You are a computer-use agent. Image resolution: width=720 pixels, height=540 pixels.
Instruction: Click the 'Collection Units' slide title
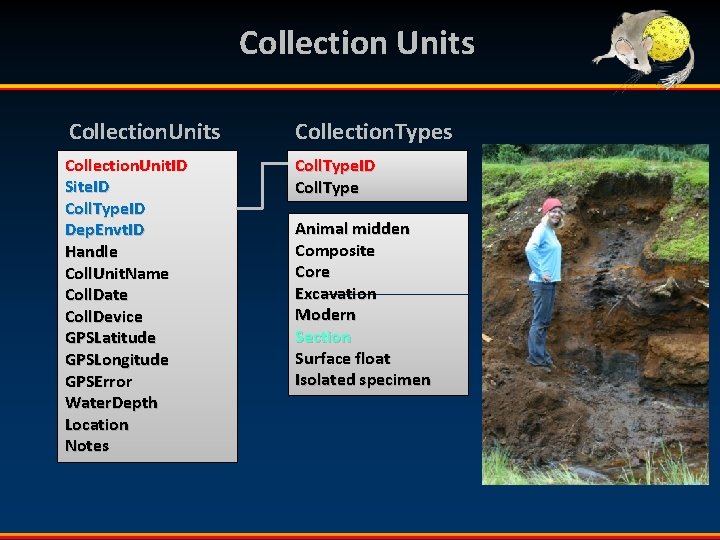pyautogui.click(x=357, y=43)
